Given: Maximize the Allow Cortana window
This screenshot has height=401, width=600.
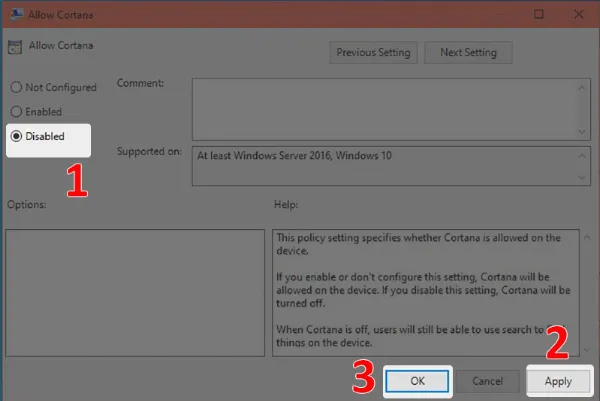Looking at the screenshot, I should [539, 14].
